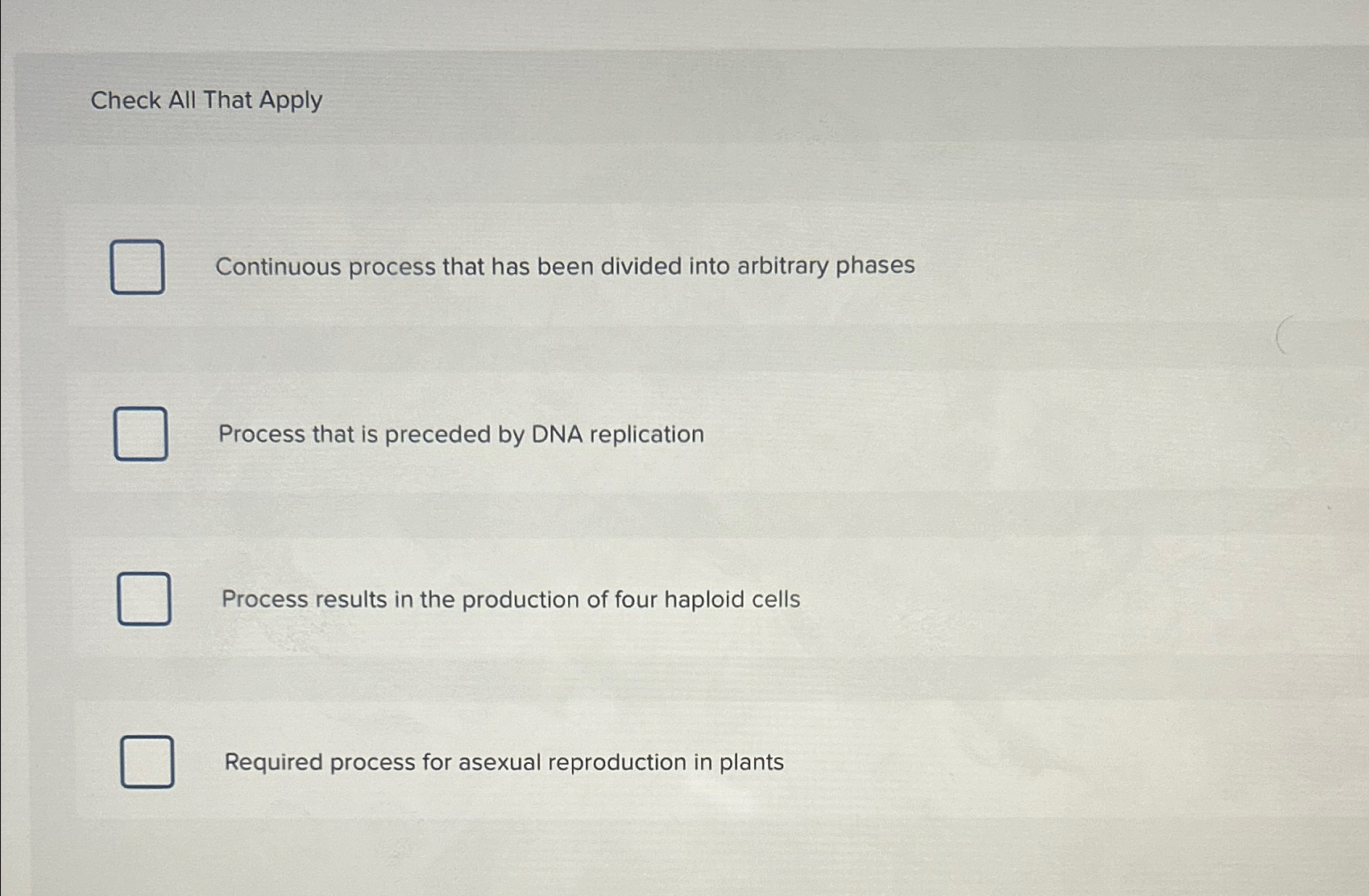Check the box for continuous process divided into arbitrary phases
Screen dimensions: 1369x896
(139, 268)
